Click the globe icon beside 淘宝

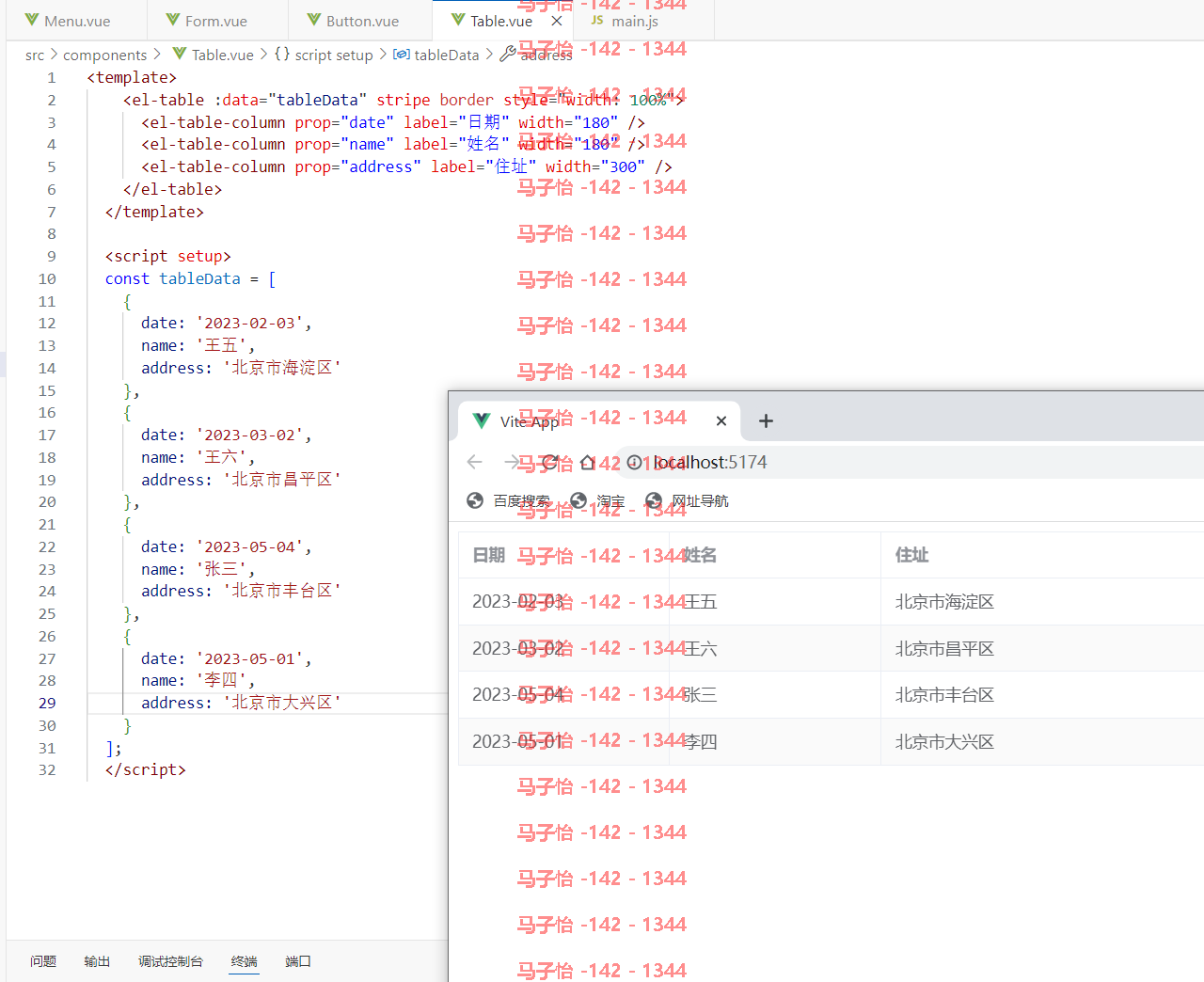(578, 500)
